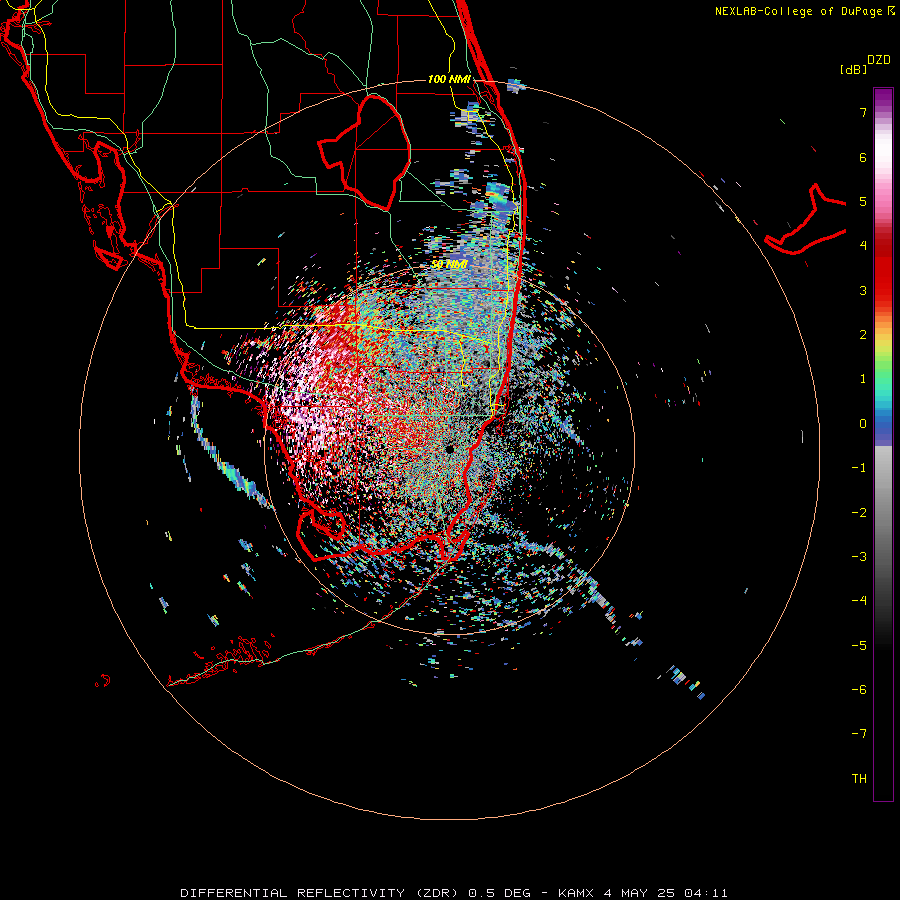
Task: Click the 100 NMI range ring label
Action: (449, 79)
